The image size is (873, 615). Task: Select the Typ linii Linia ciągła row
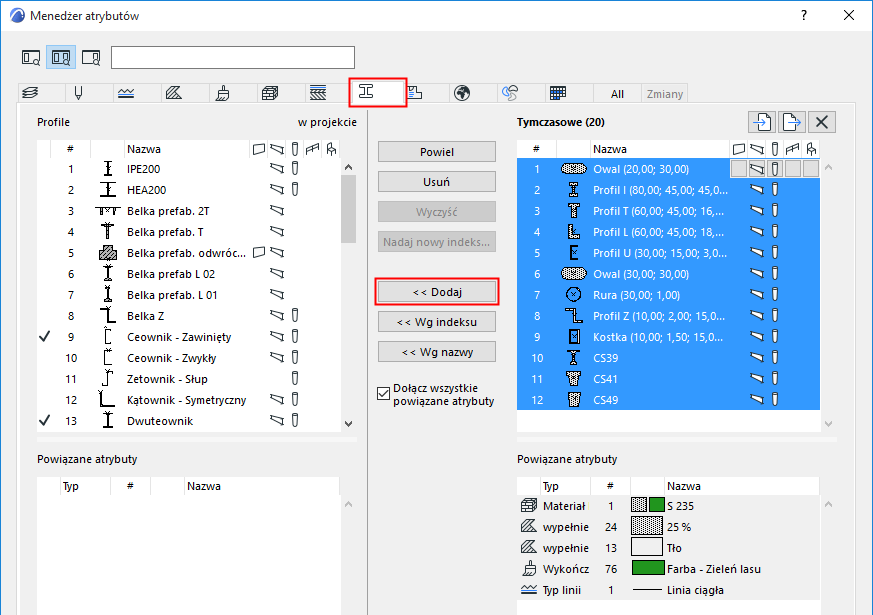point(668,590)
